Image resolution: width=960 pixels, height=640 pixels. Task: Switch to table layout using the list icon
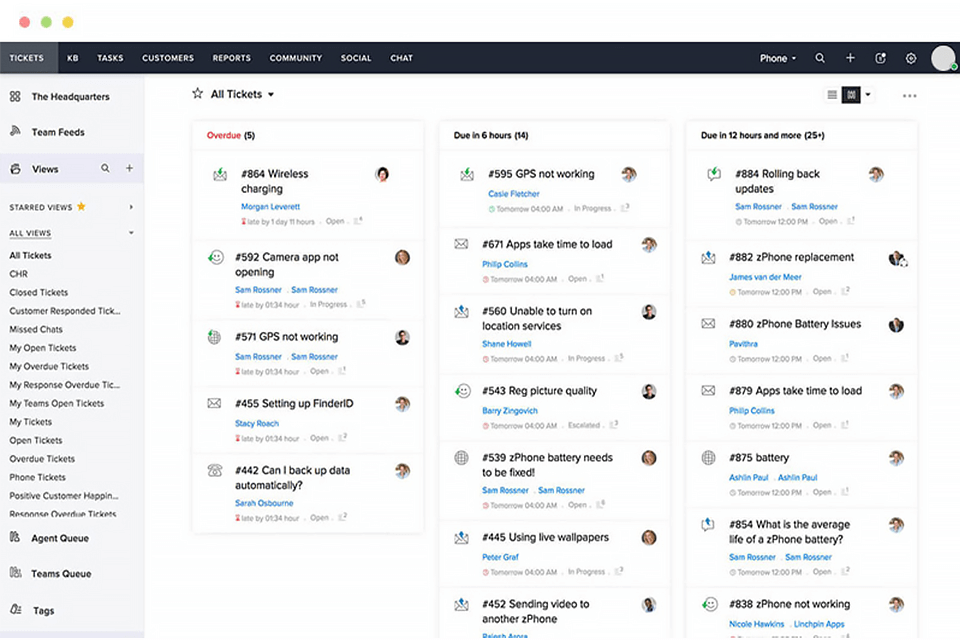pyautogui.click(x=831, y=94)
